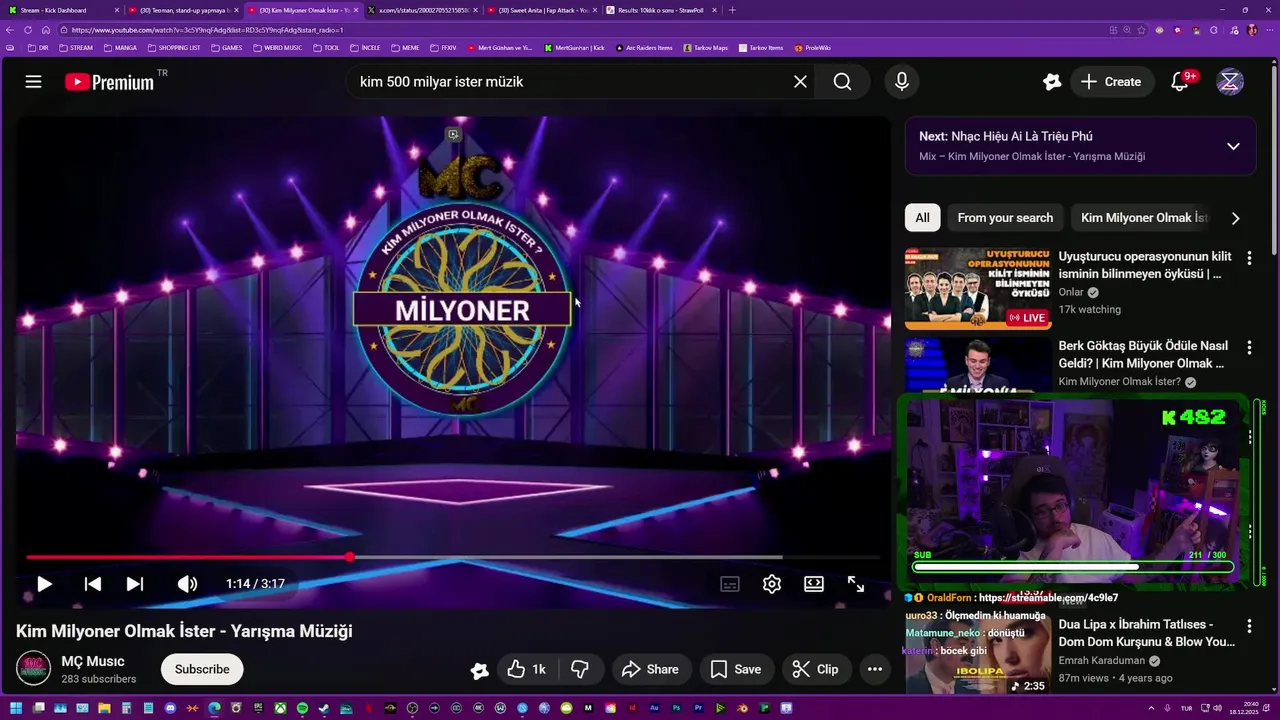The height and width of the screenshot is (720, 1280).
Task: Start voice search with the microphone
Action: [902, 82]
